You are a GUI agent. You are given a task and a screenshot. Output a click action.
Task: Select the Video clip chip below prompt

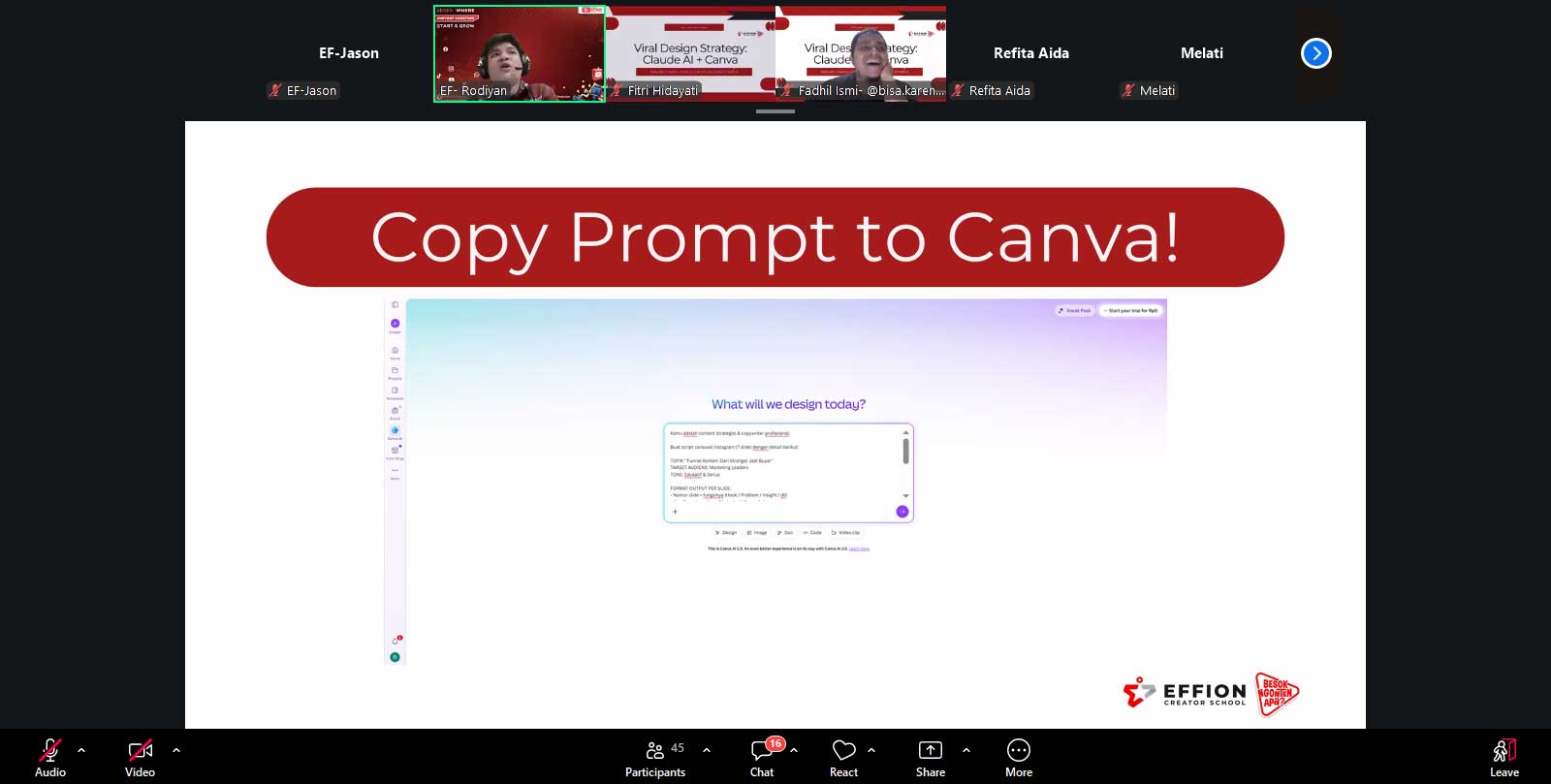(x=845, y=532)
